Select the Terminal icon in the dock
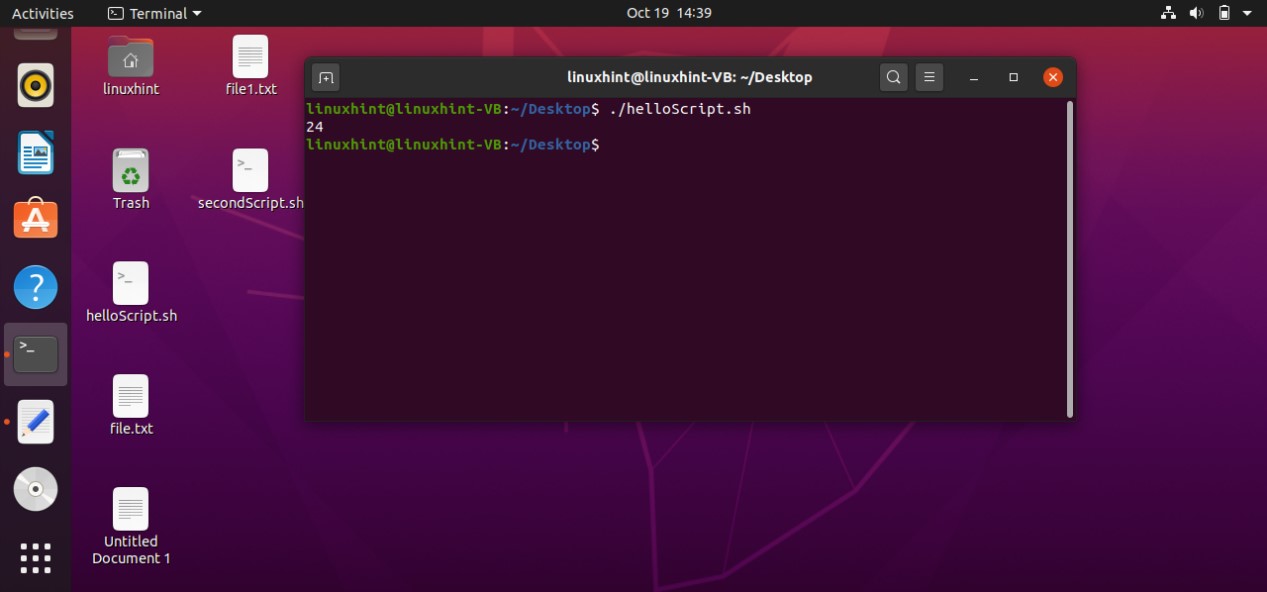Viewport: 1267px width, 592px height. pos(36,354)
